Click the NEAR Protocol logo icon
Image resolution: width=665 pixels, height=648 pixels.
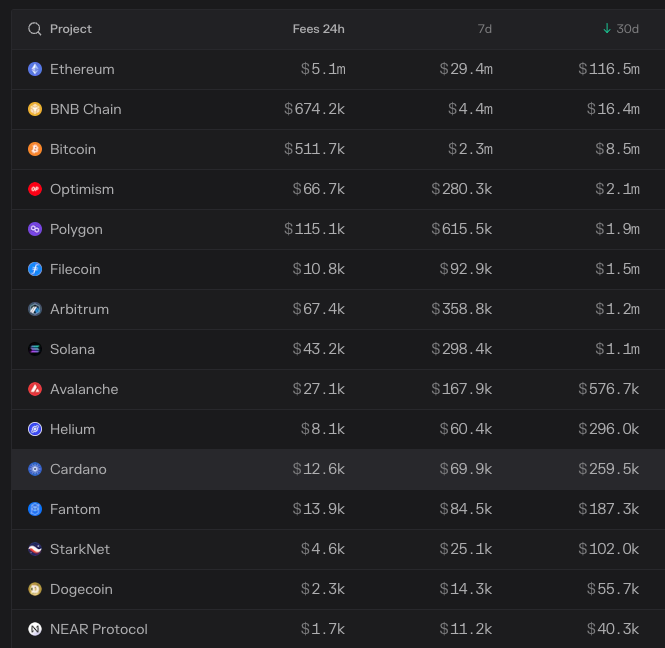click(x=35, y=629)
